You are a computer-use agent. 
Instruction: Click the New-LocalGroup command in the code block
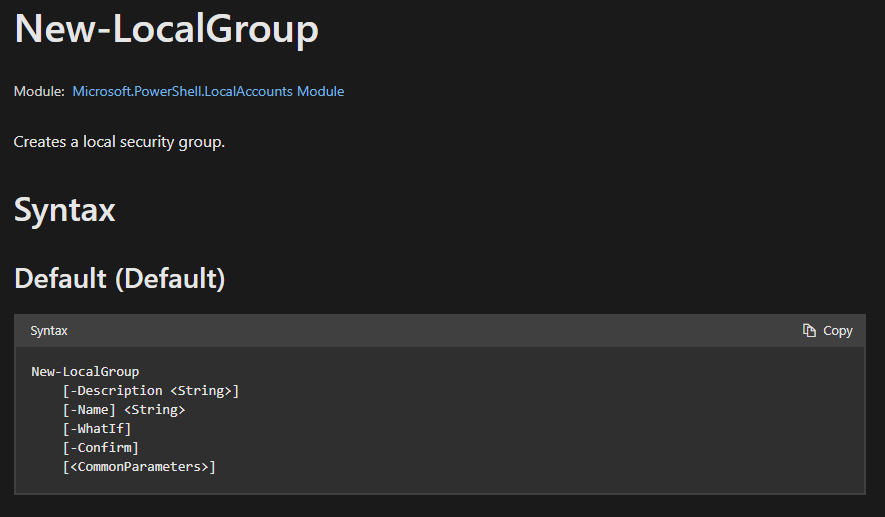[x=85, y=372]
